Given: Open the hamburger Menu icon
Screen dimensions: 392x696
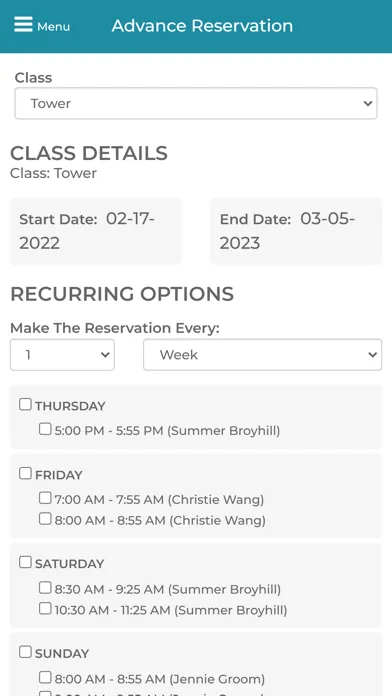Looking at the screenshot, I should point(24,24).
